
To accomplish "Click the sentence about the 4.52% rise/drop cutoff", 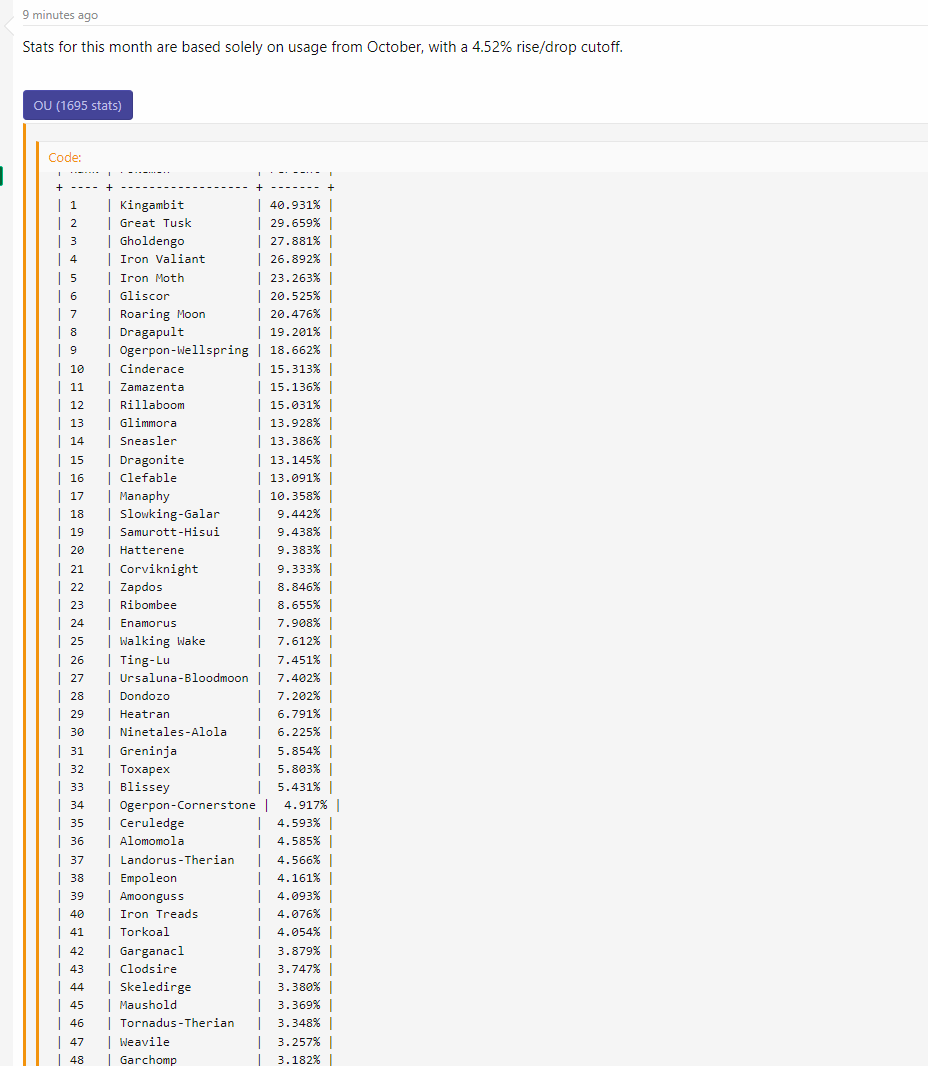I will point(322,47).
